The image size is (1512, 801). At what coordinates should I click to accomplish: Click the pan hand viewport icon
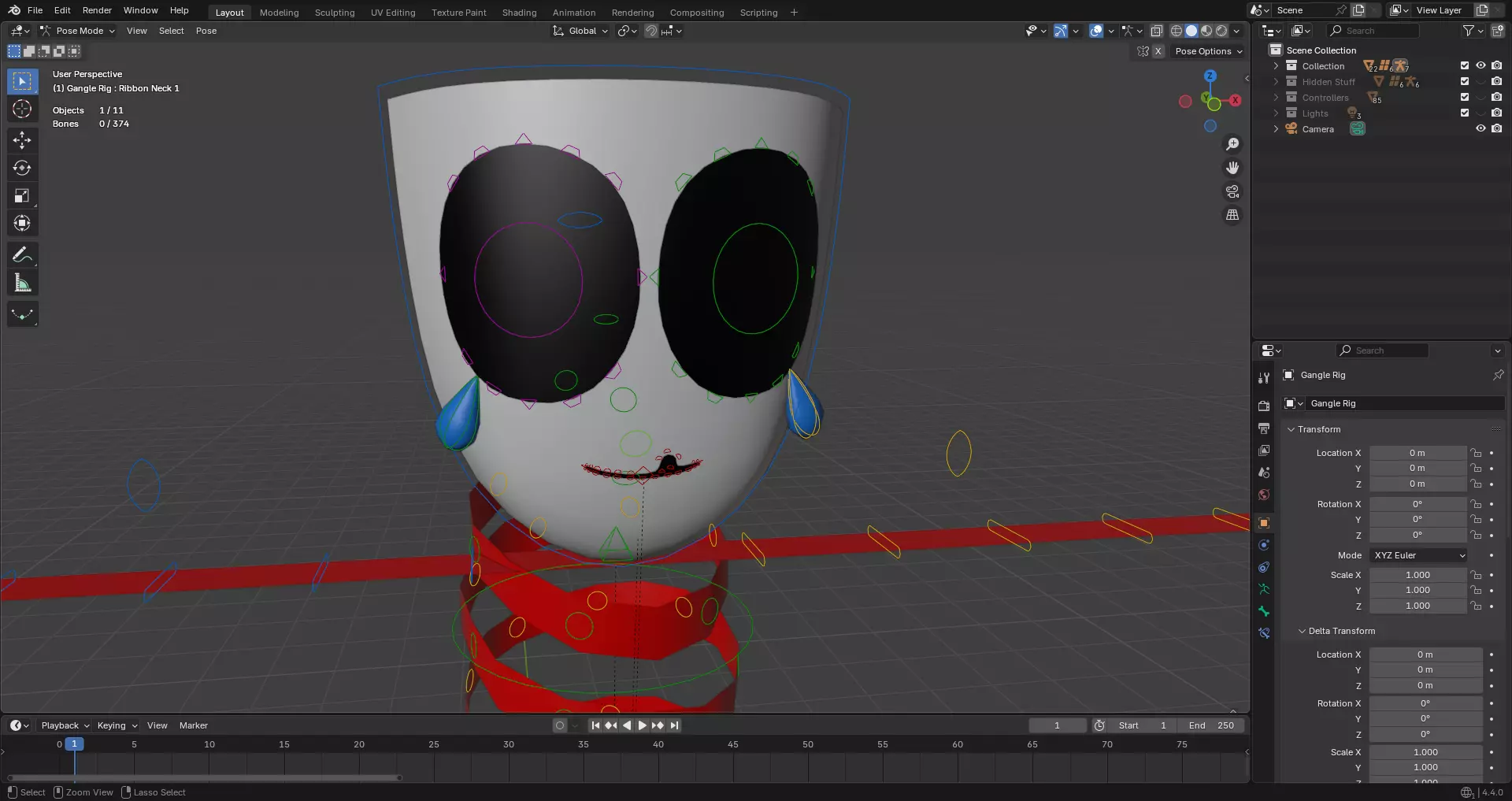pos(1232,168)
